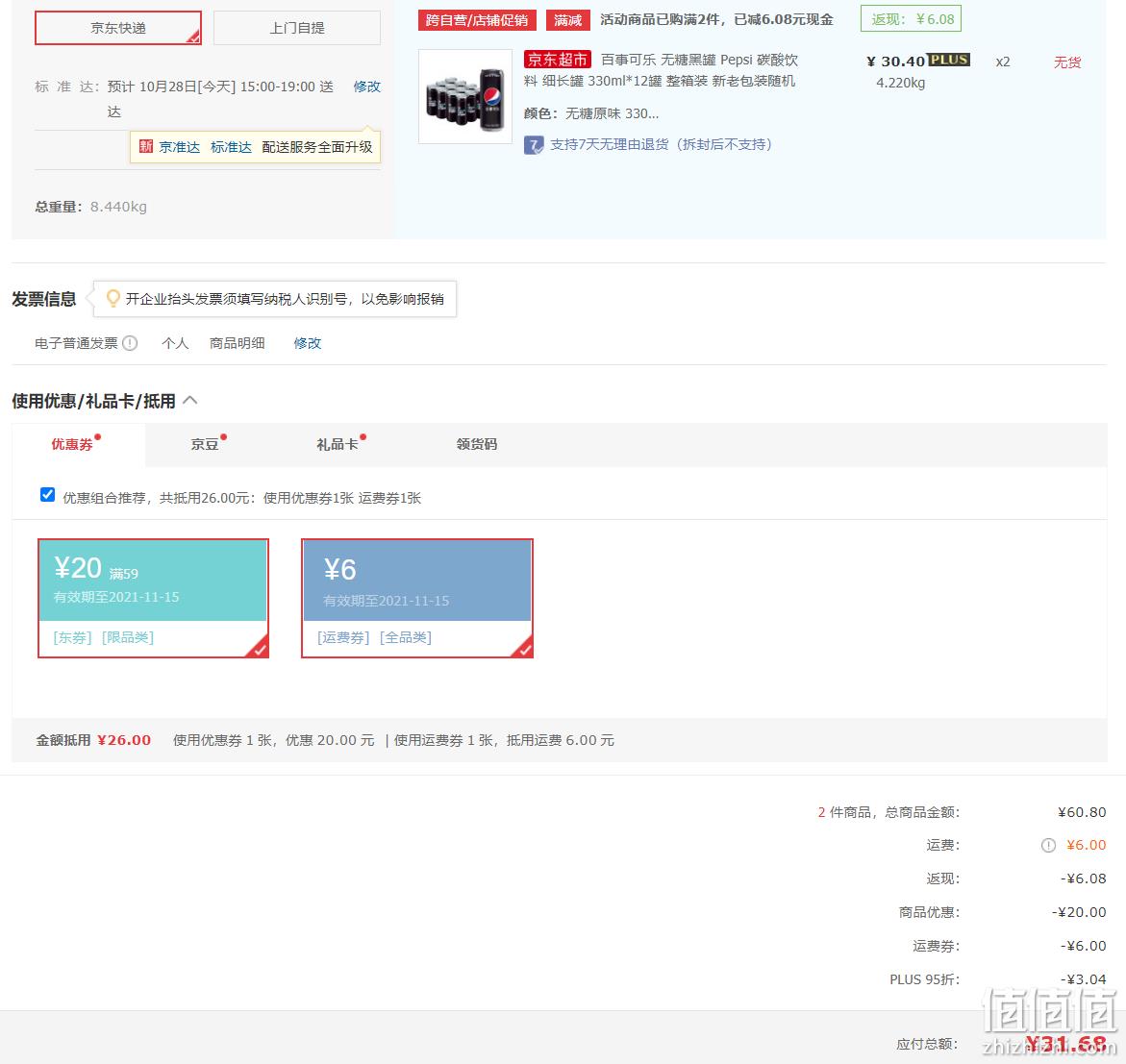Click the 商品明细 invoice text
Screen dimensions: 1126x1064
(x=237, y=343)
